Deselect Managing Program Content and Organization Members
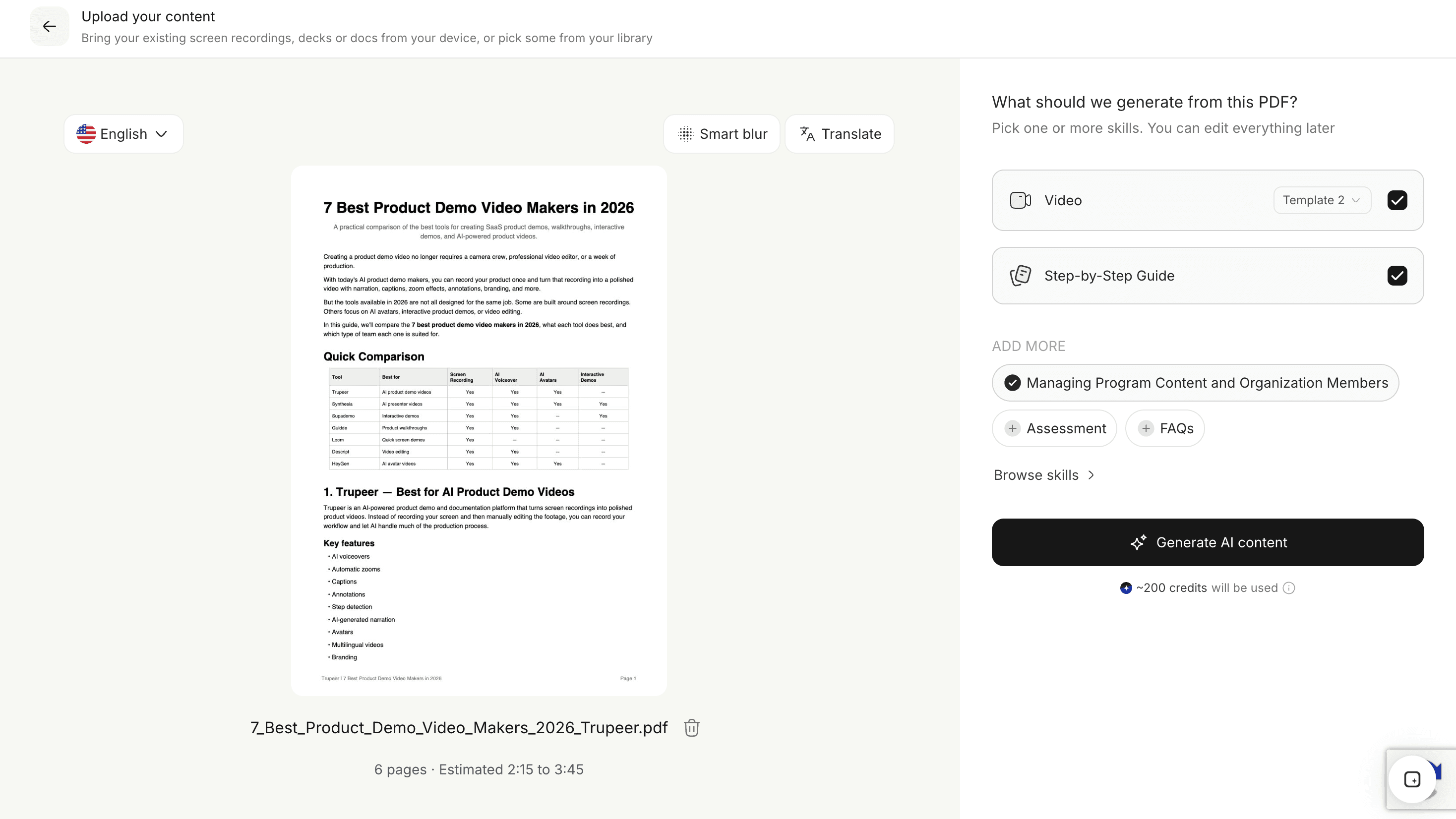The image size is (1456, 819). coord(1196,383)
